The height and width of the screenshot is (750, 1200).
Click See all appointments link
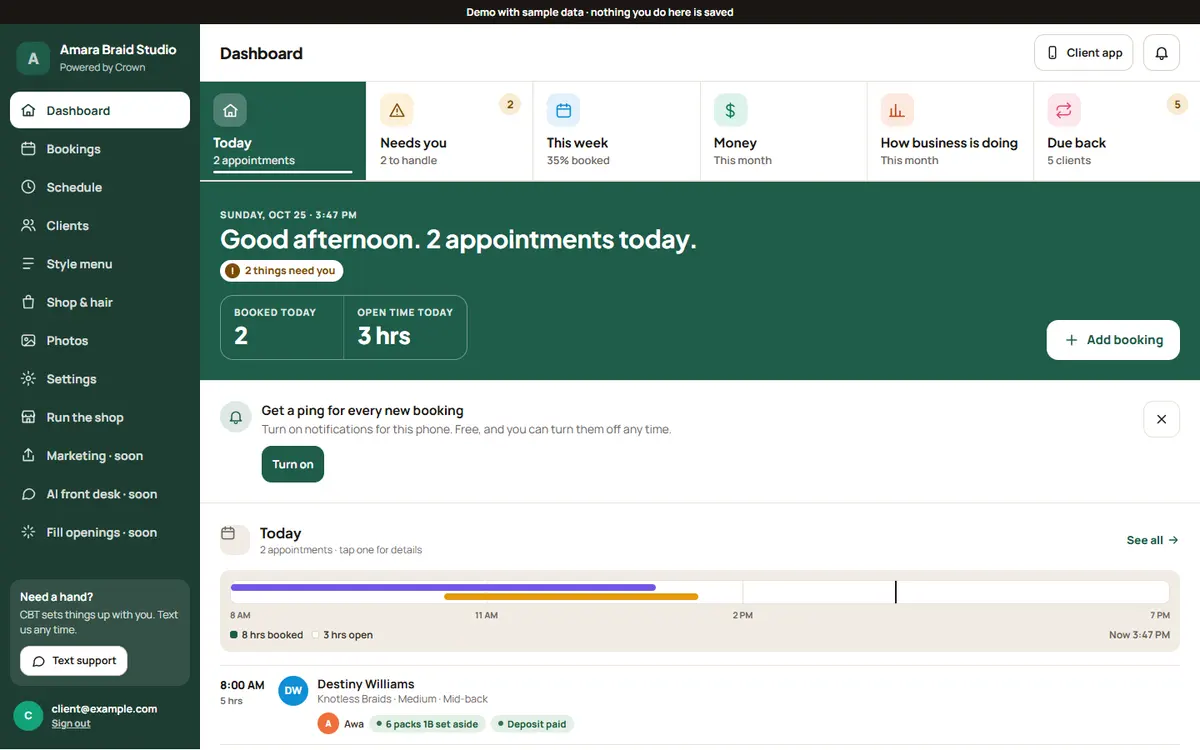[x=1152, y=540]
